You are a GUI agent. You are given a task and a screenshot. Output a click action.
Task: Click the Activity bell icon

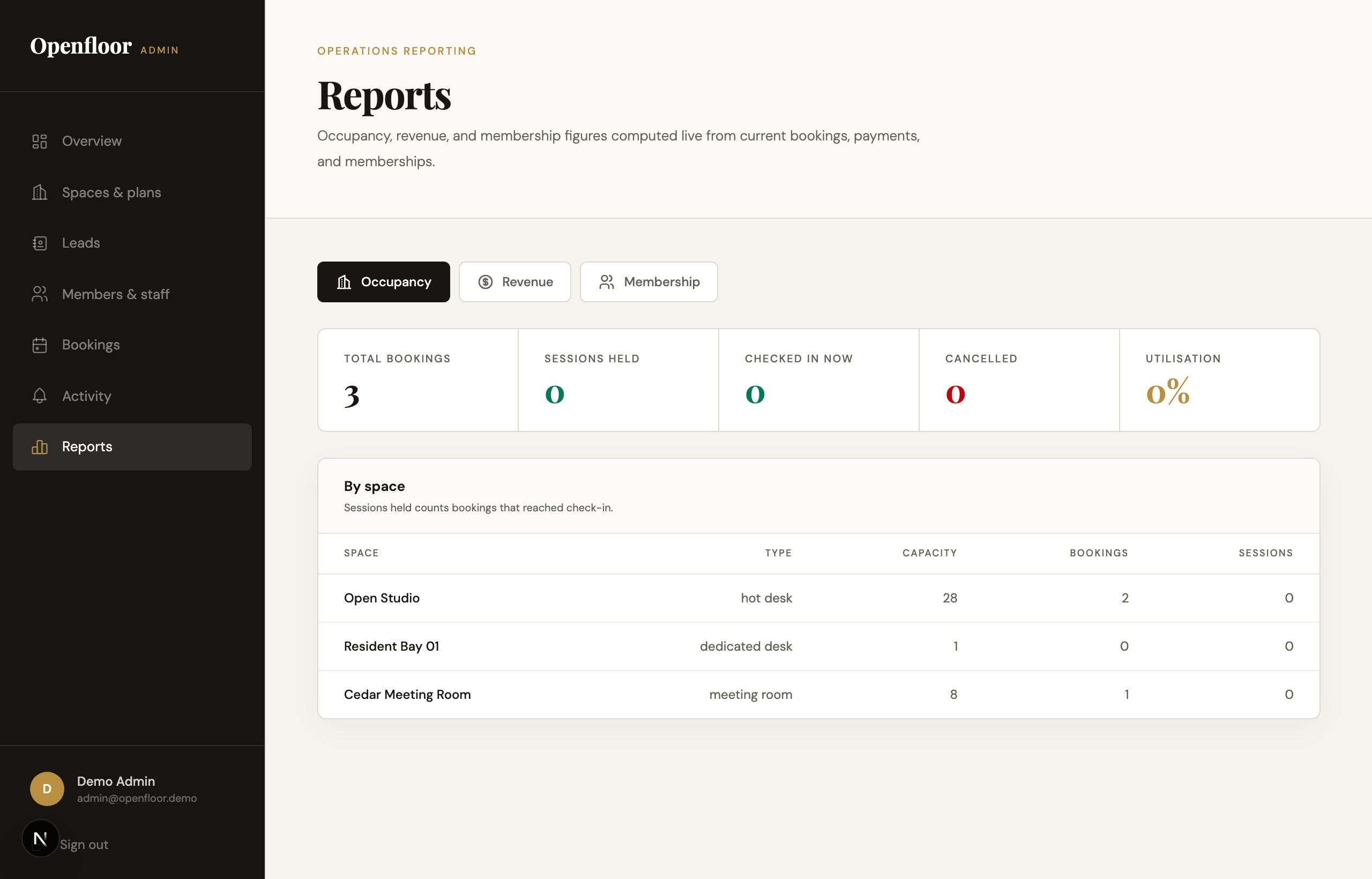[39, 396]
